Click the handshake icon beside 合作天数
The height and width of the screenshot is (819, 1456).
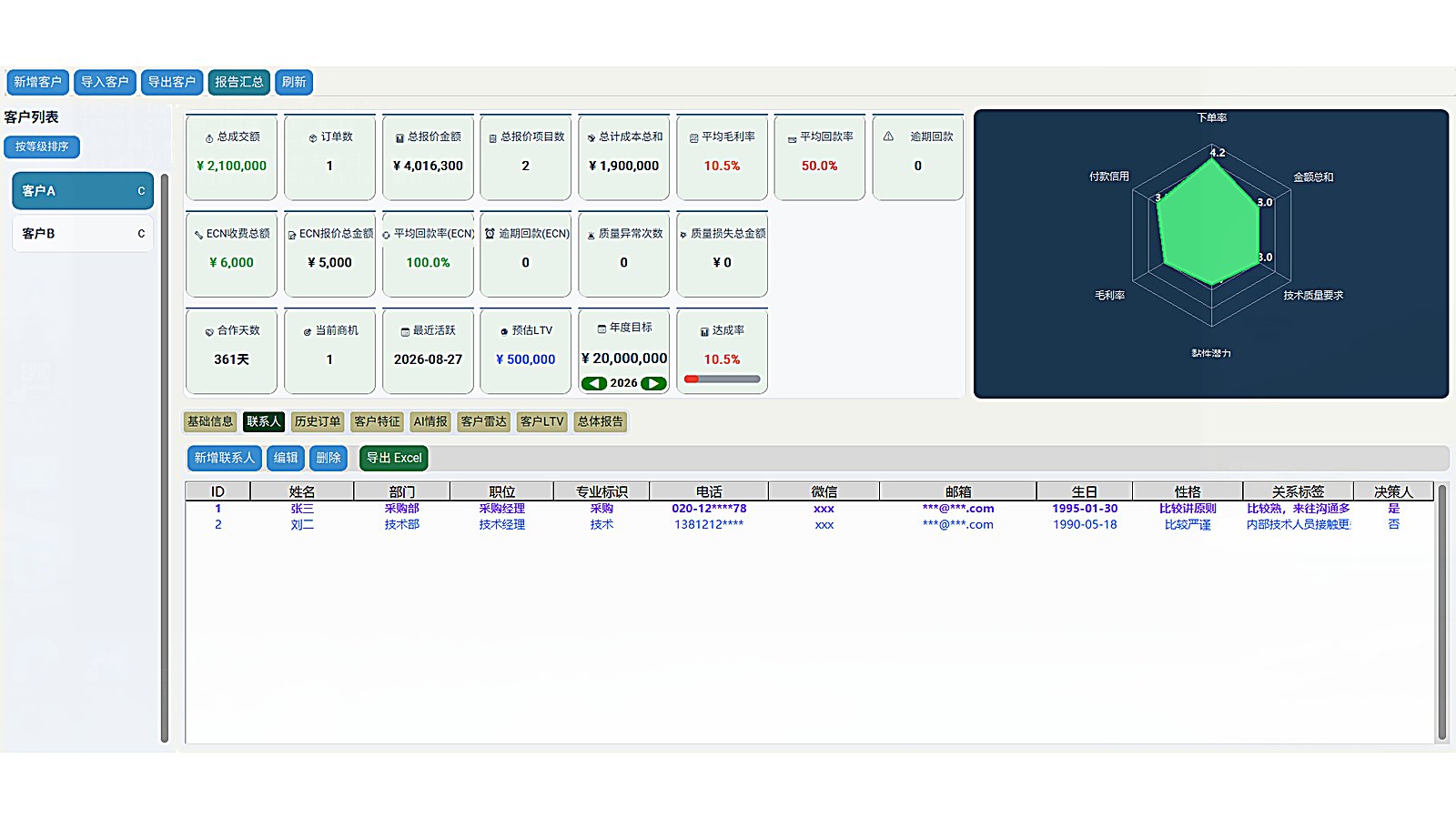209,331
